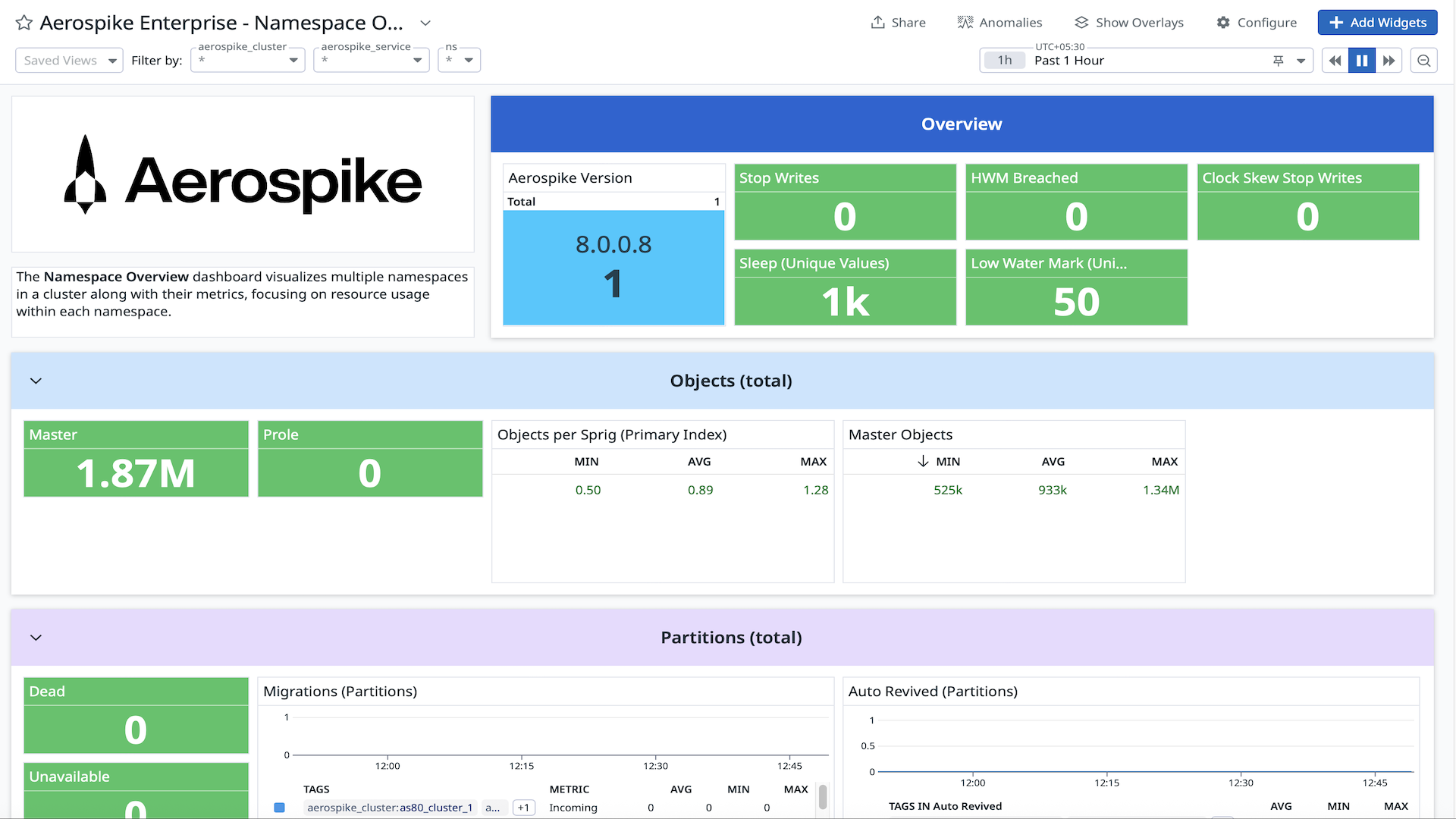The image size is (1456, 819).
Task: Click the Unavailable partitions widget
Action: [x=136, y=790]
